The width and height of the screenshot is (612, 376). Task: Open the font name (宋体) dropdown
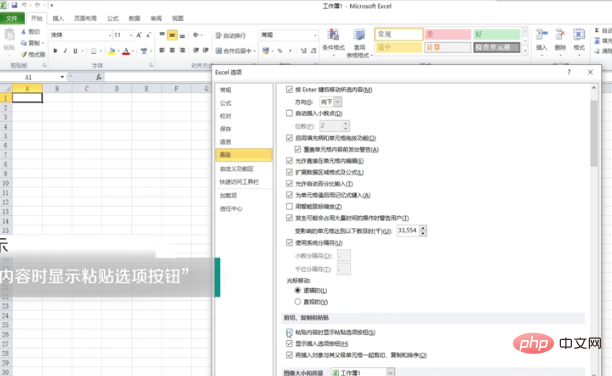[110, 35]
